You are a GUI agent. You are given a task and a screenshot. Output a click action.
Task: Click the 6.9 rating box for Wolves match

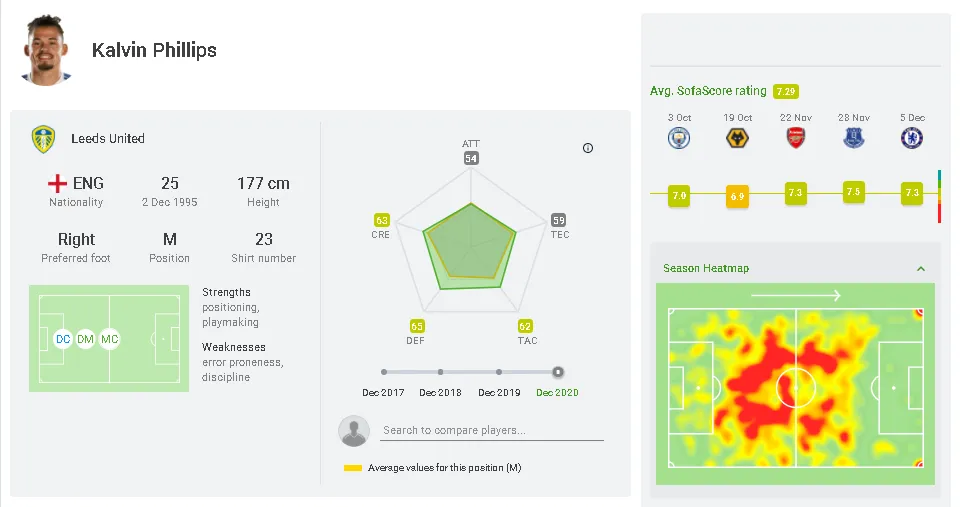(738, 196)
